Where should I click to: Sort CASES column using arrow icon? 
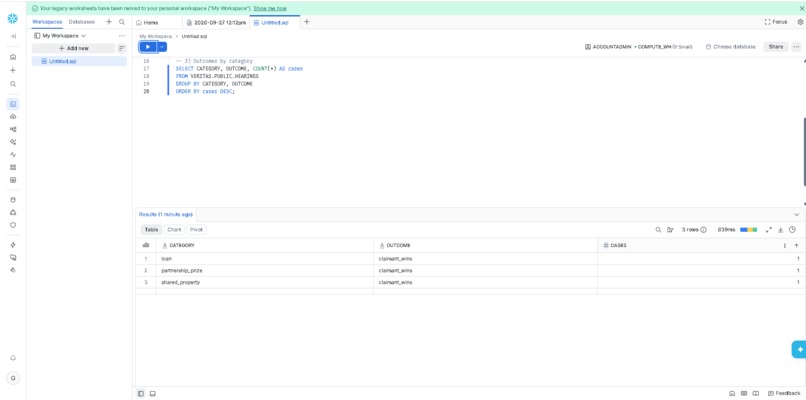797,246
